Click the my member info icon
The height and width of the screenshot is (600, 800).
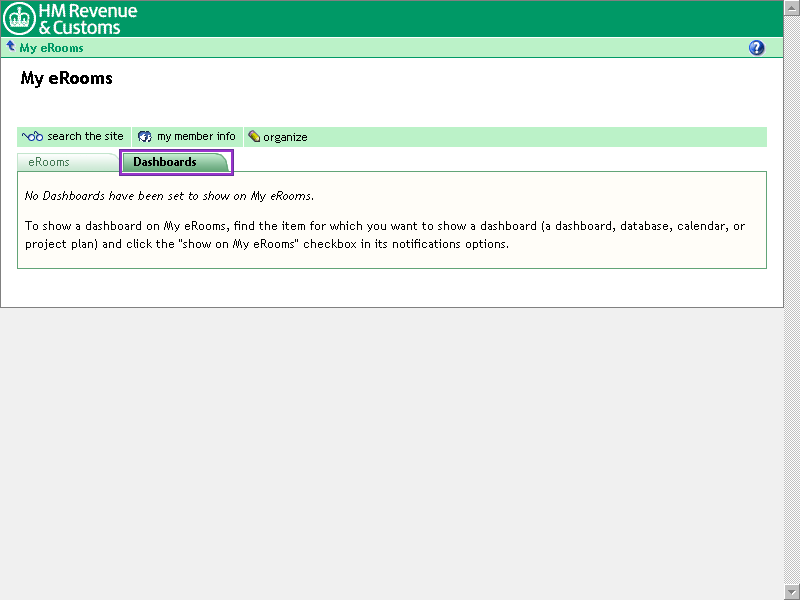[x=144, y=137]
